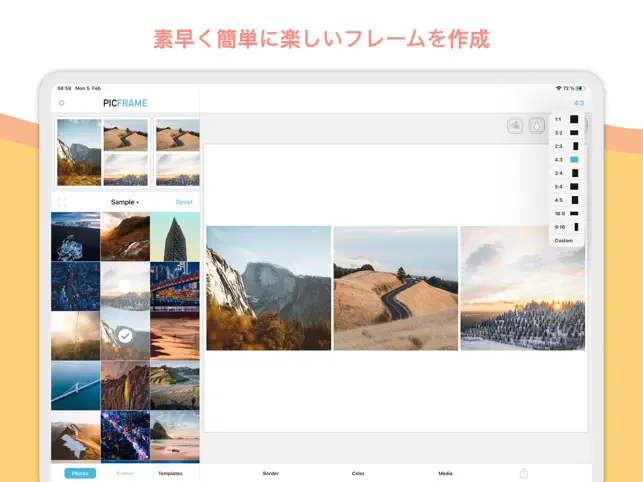The height and width of the screenshot is (482, 643).
Task: Choose the second frame layout template
Action: (177, 152)
